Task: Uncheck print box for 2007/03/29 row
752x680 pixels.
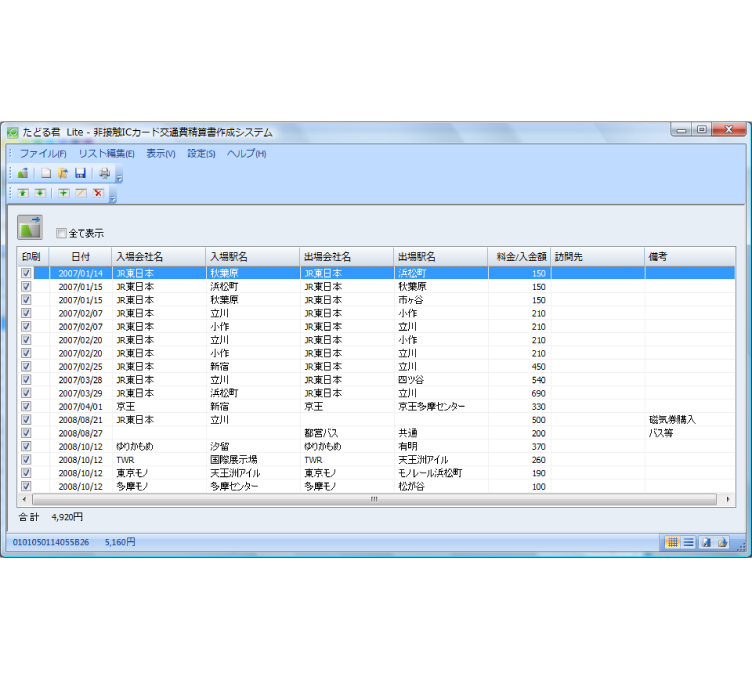Action: pyautogui.click(x=26, y=393)
